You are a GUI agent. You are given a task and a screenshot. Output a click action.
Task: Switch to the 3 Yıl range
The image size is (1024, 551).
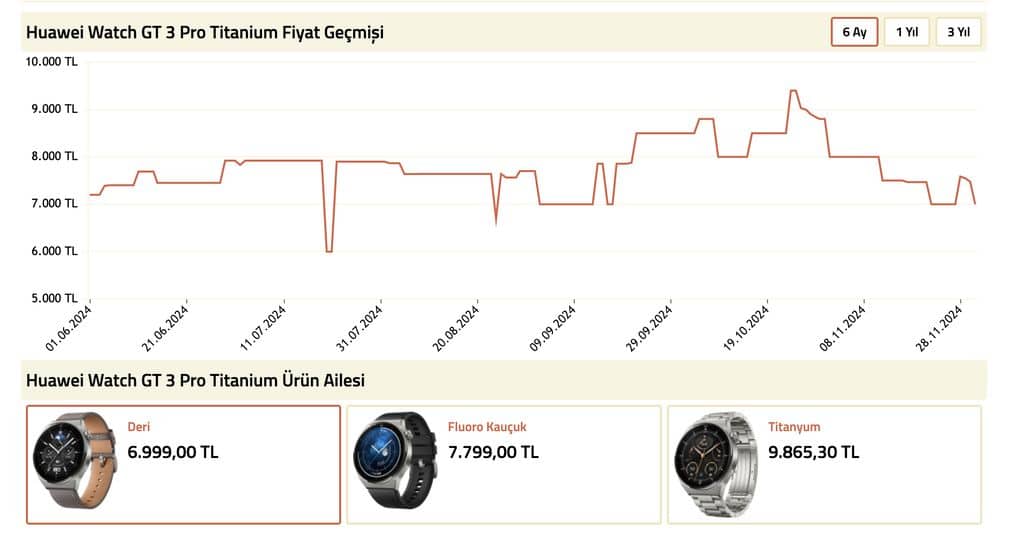tap(958, 32)
